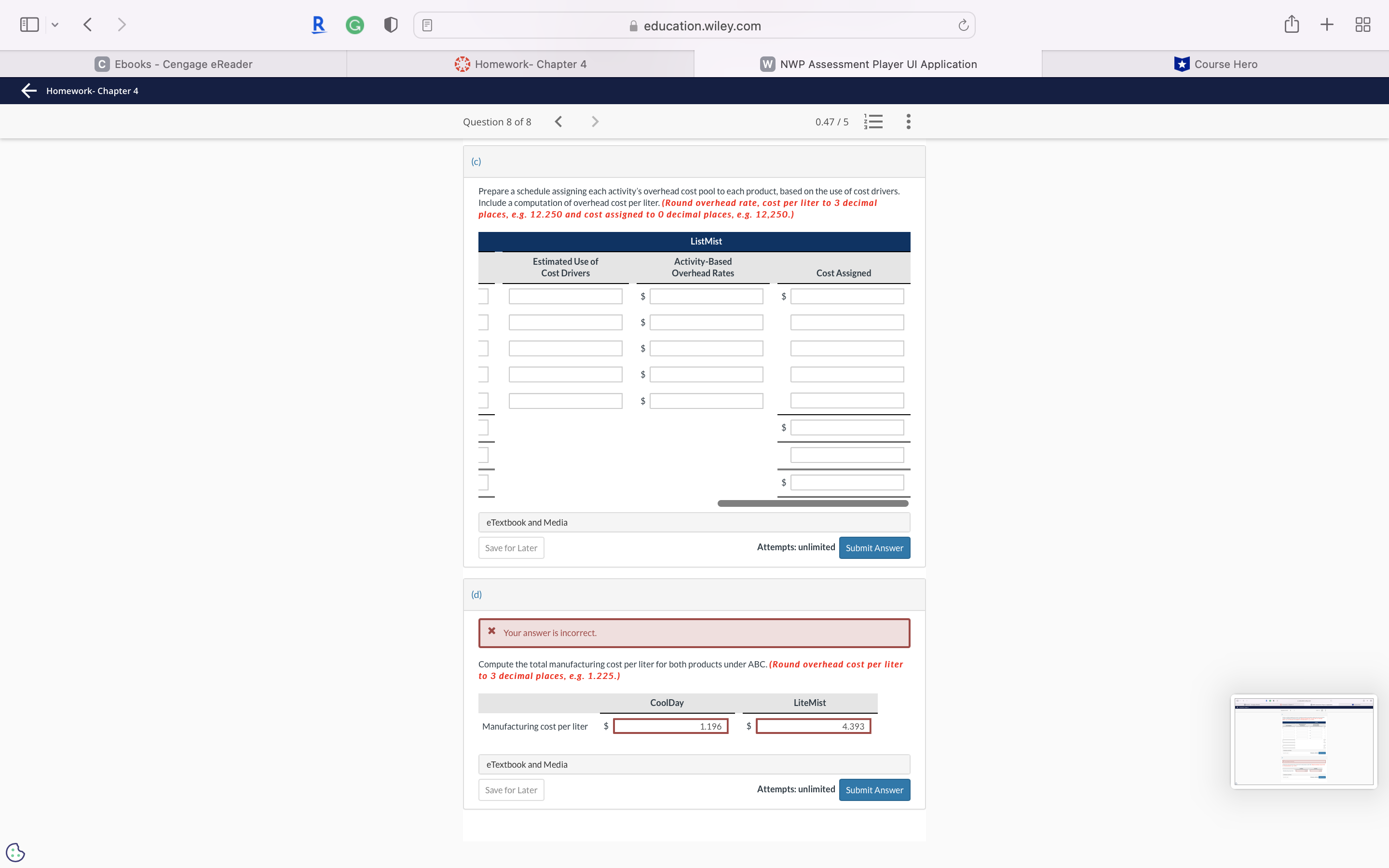Open the three-dot more options menu
Screen dimensions: 1389x868
tap(908, 122)
